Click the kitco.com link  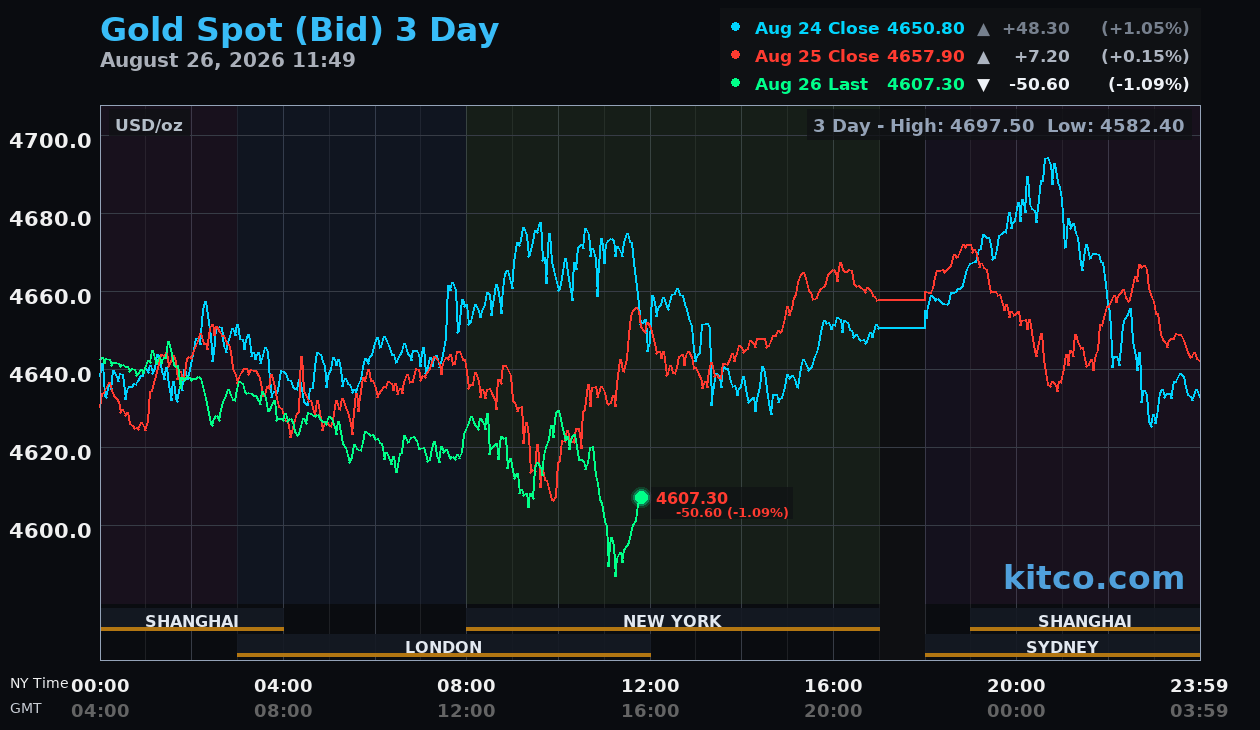click(x=1094, y=578)
